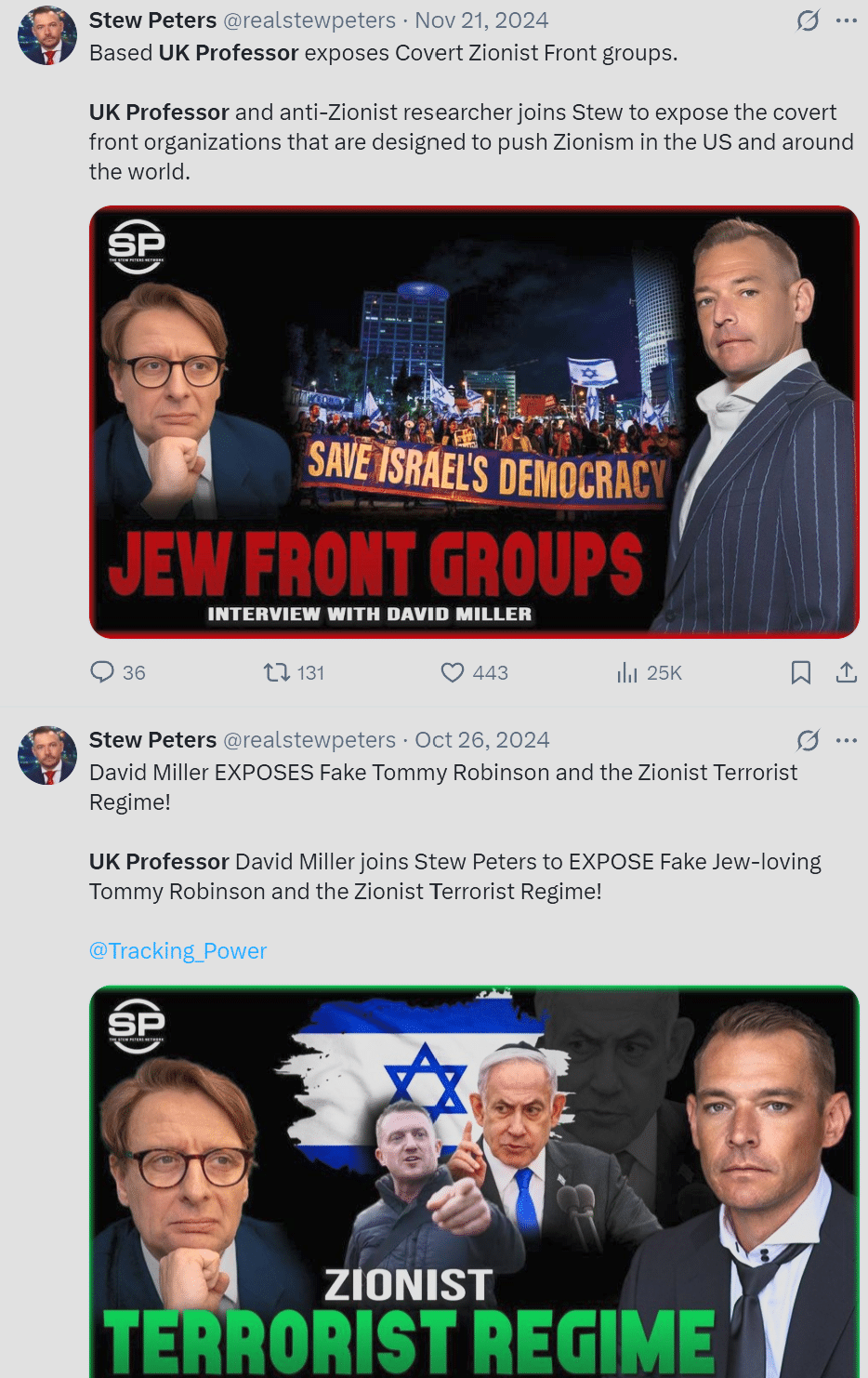Open the green-bordered video thumbnail
This screenshot has width=868, height=1378.
tap(474, 1182)
